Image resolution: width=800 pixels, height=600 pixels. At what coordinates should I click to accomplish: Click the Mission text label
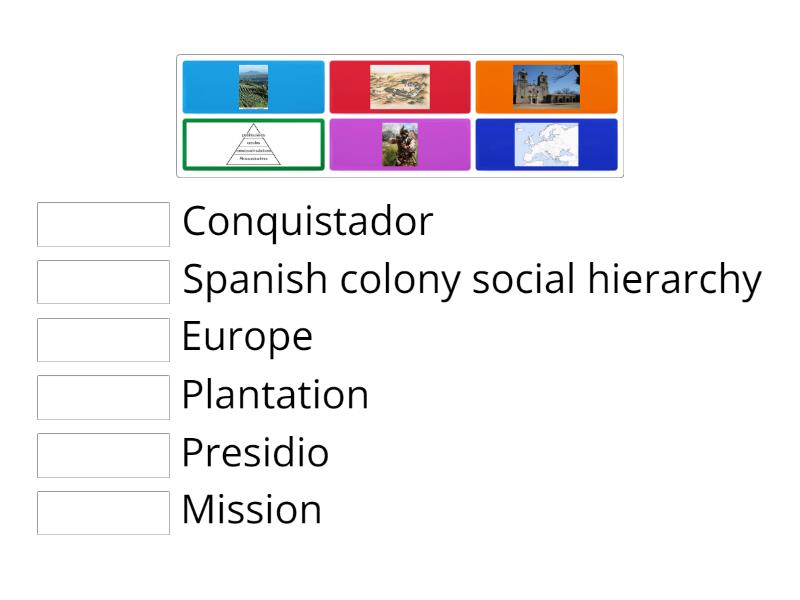251,511
